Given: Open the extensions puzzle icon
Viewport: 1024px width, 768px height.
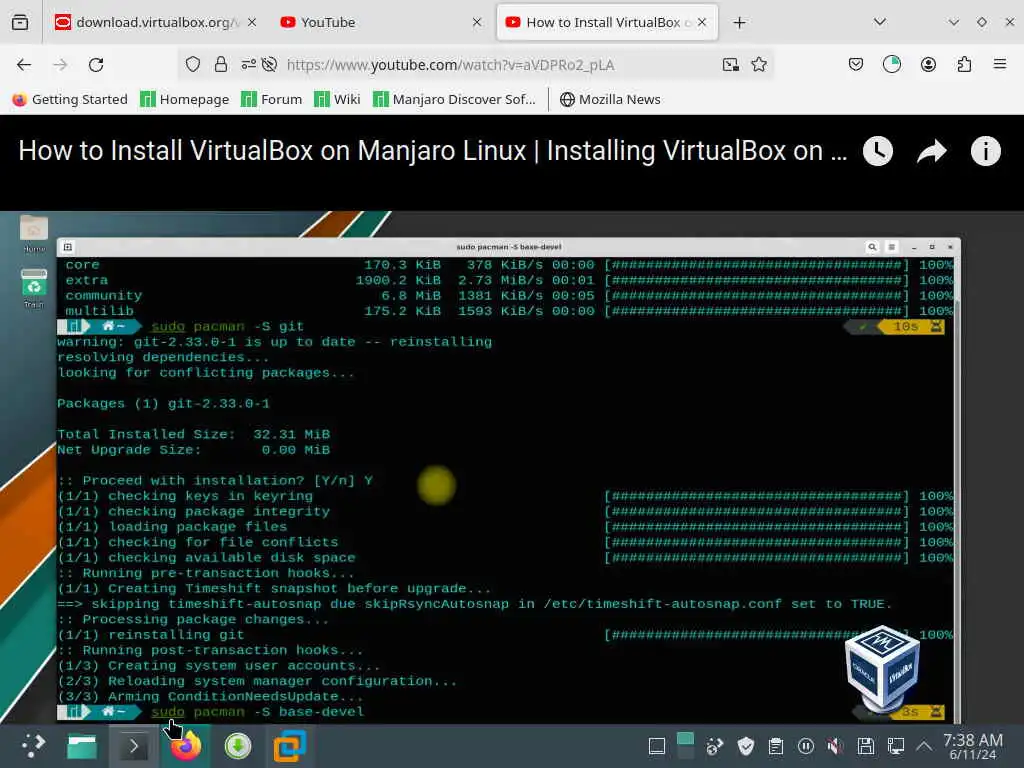Looking at the screenshot, I should [x=964, y=65].
